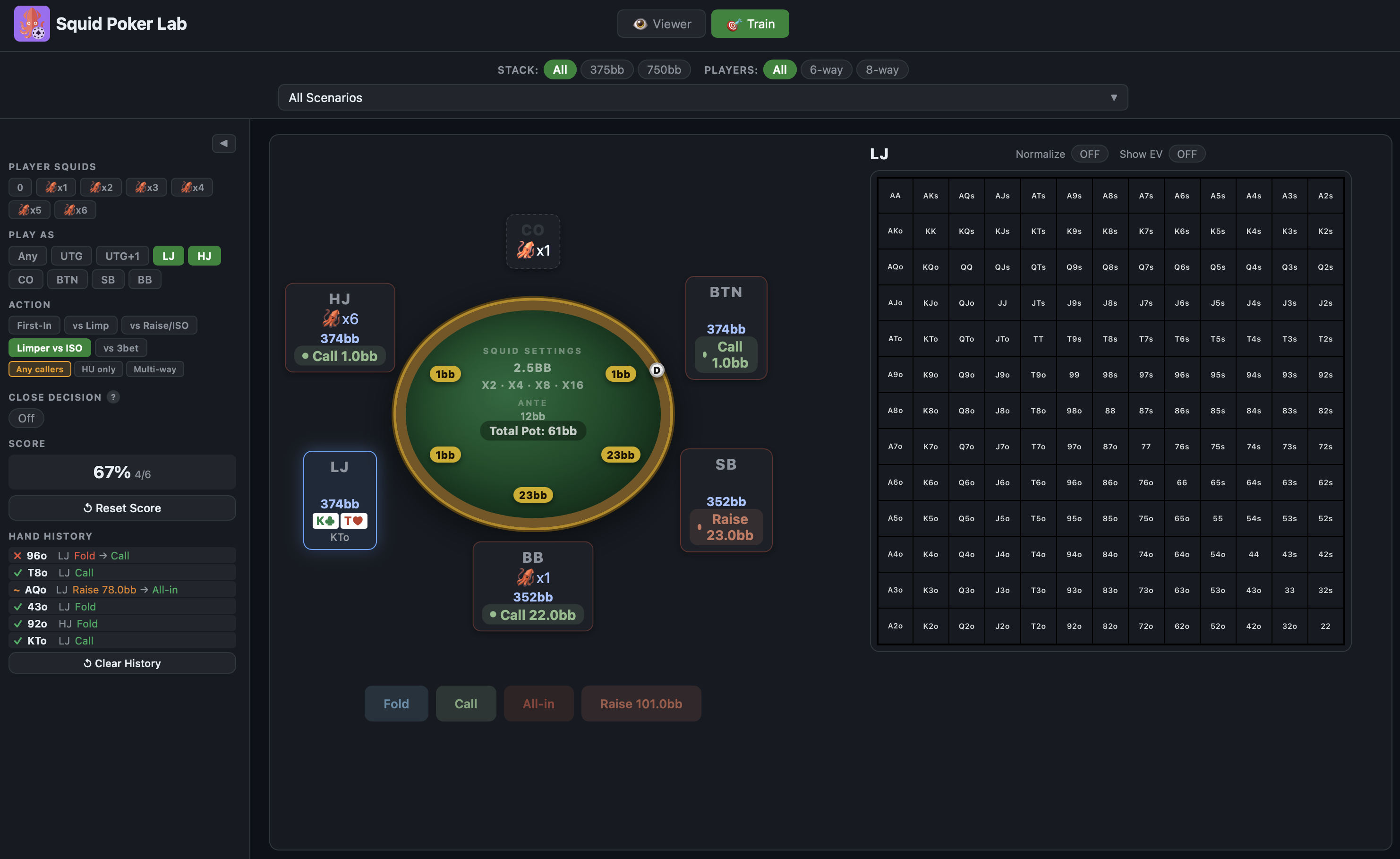
Task: Click the Close Decision help question mark
Action: click(x=114, y=397)
